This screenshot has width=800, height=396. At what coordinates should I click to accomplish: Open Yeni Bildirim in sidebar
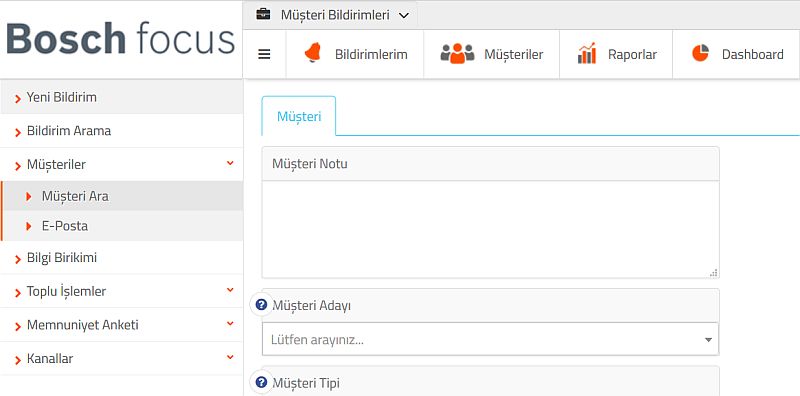pyautogui.click(x=121, y=97)
